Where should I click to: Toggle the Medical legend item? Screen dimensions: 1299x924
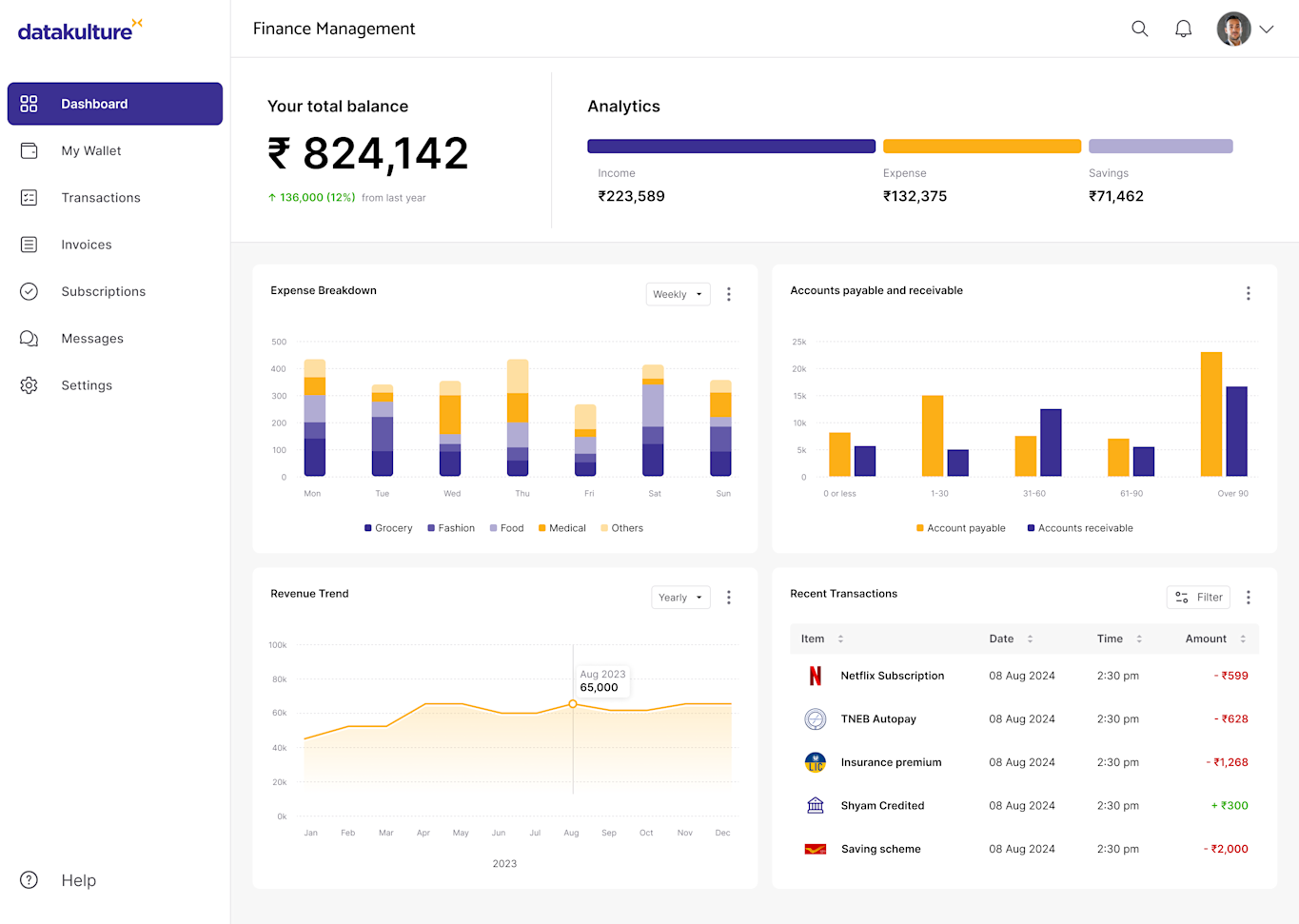(x=561, y=527)
